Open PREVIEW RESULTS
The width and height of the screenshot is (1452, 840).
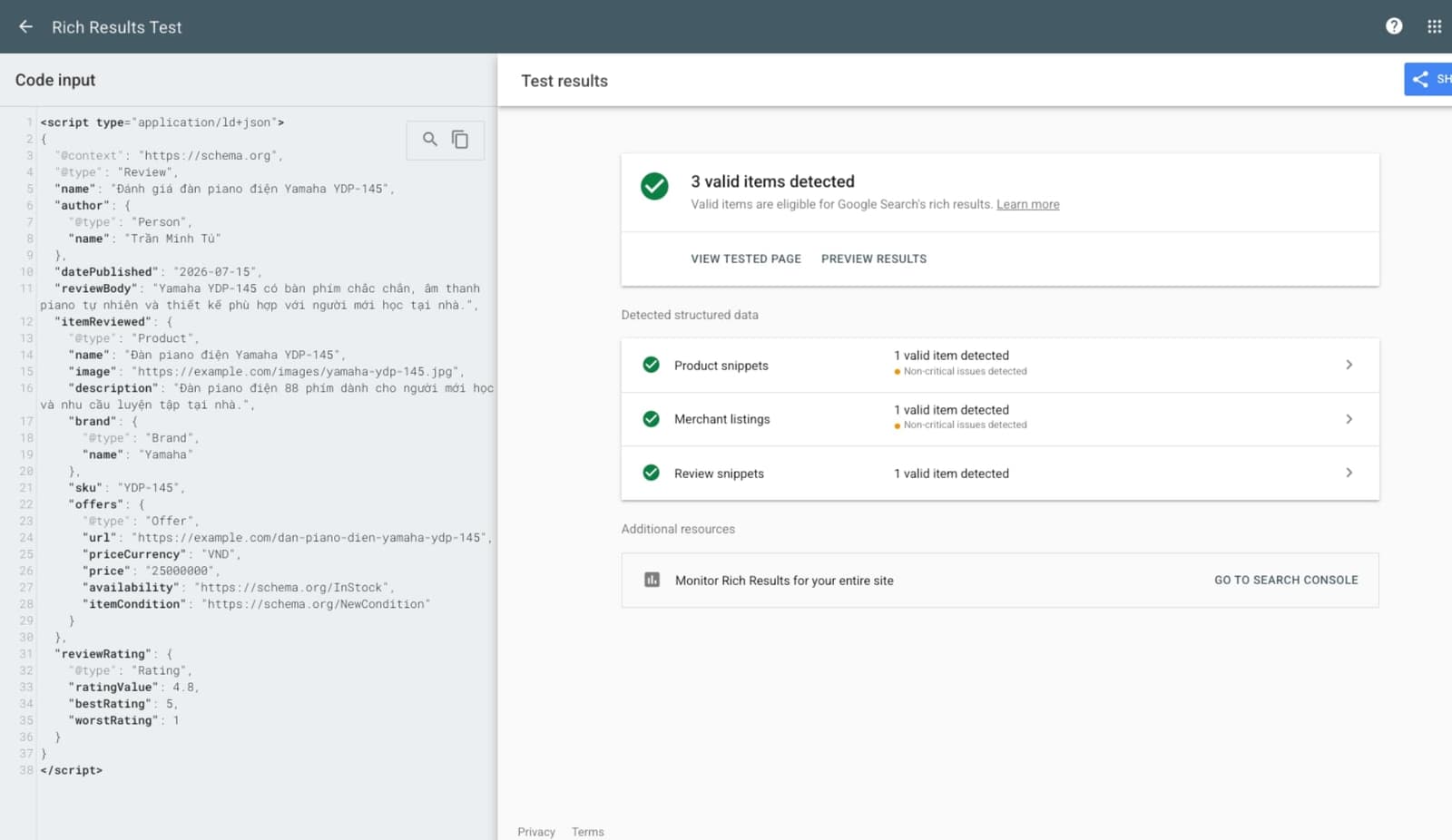point(874,259)
